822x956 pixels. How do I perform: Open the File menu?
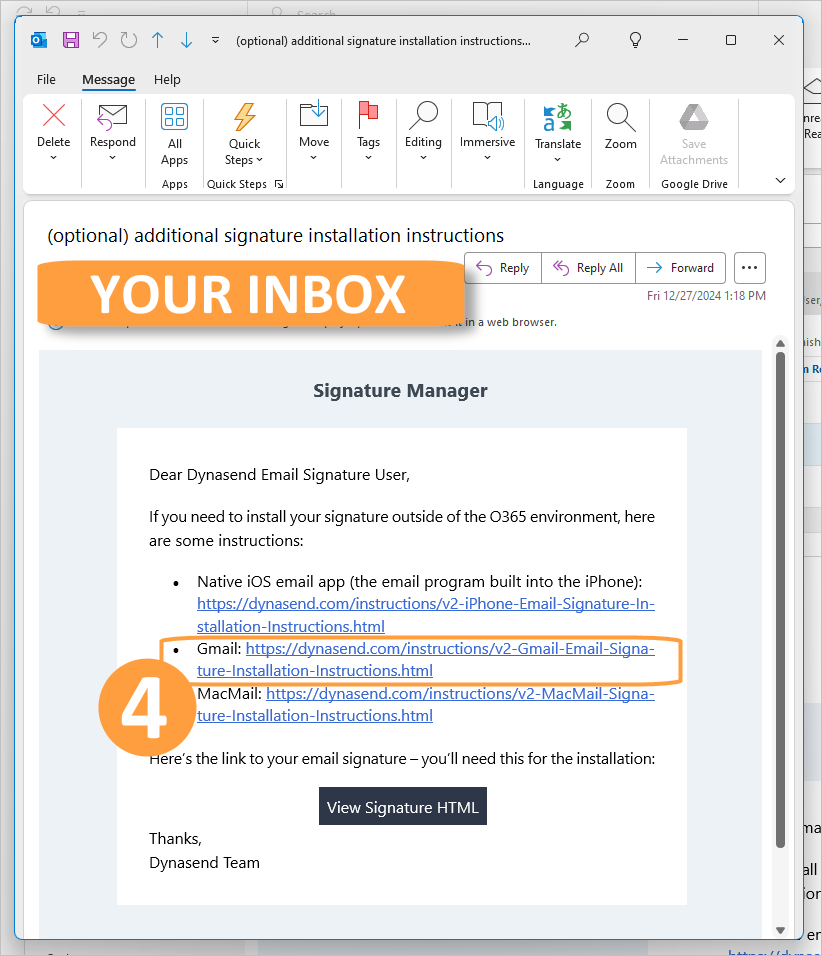click(x=46, y=79)
